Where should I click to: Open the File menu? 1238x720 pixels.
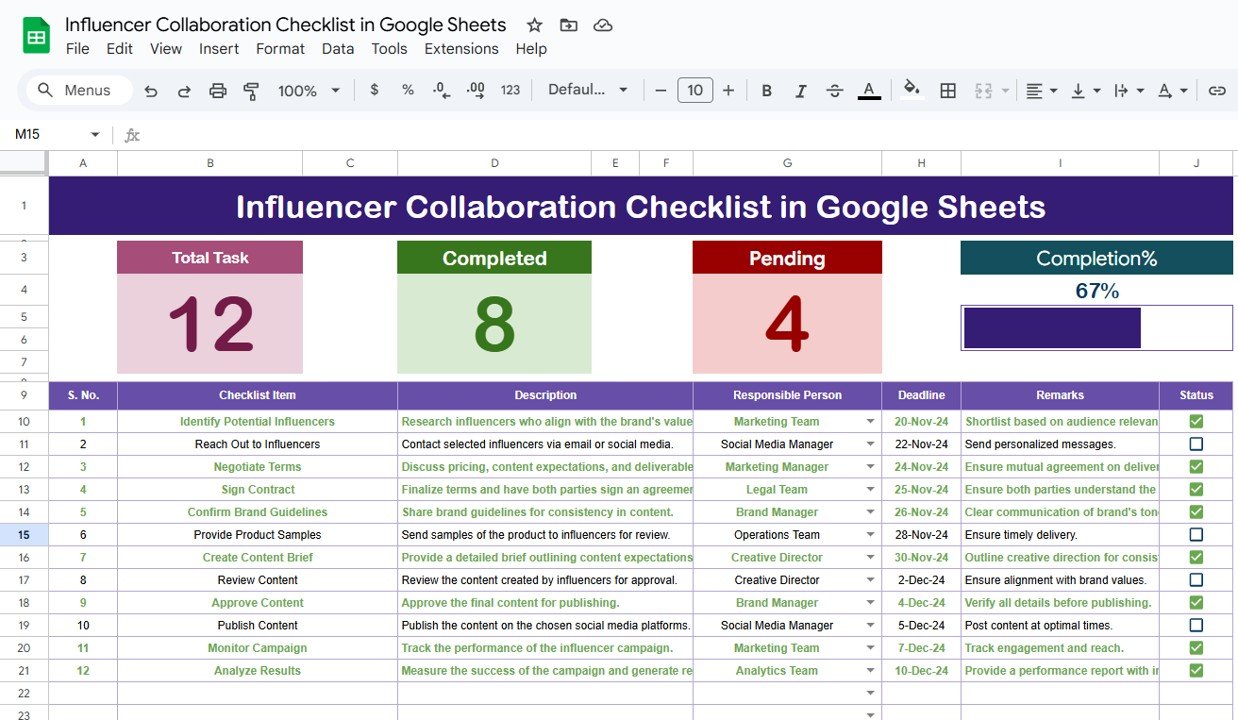point(77,49)
